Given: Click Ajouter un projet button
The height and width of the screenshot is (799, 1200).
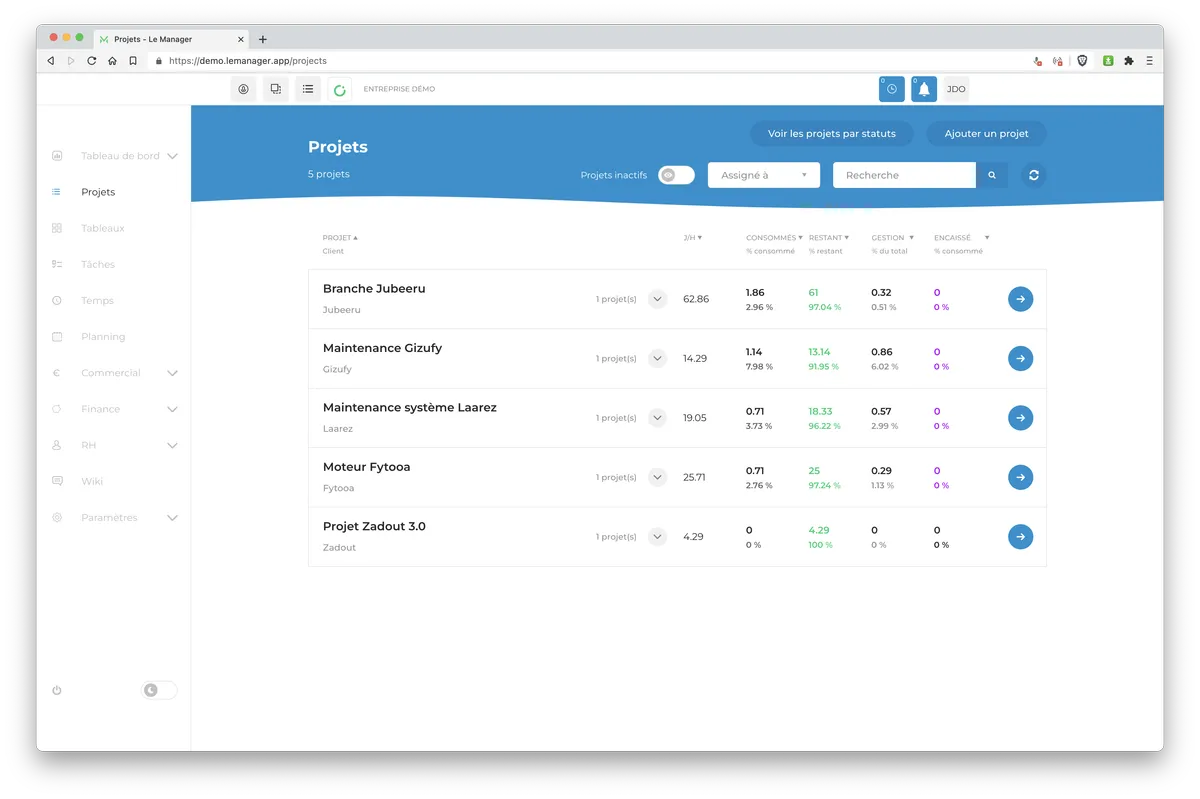Looking at the screenshot, I should pos(987,133).
